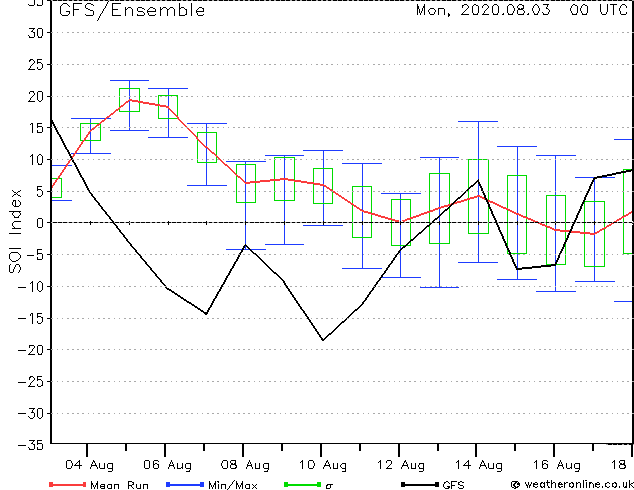Select the GFS legend label
This screenshot has height=490, width=634.
click(x=453, y=485)
